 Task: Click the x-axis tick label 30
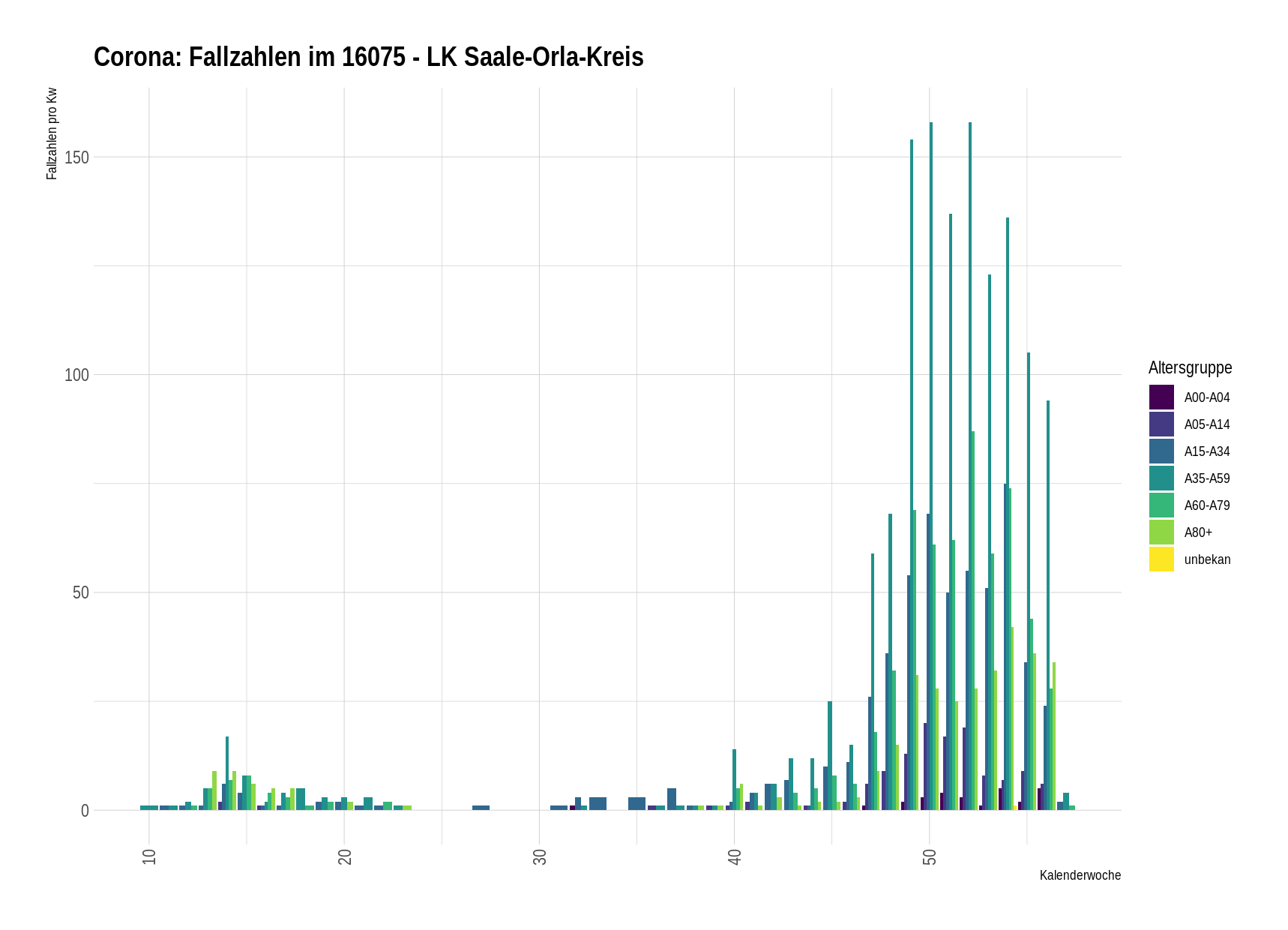click(x=540, y=857)
